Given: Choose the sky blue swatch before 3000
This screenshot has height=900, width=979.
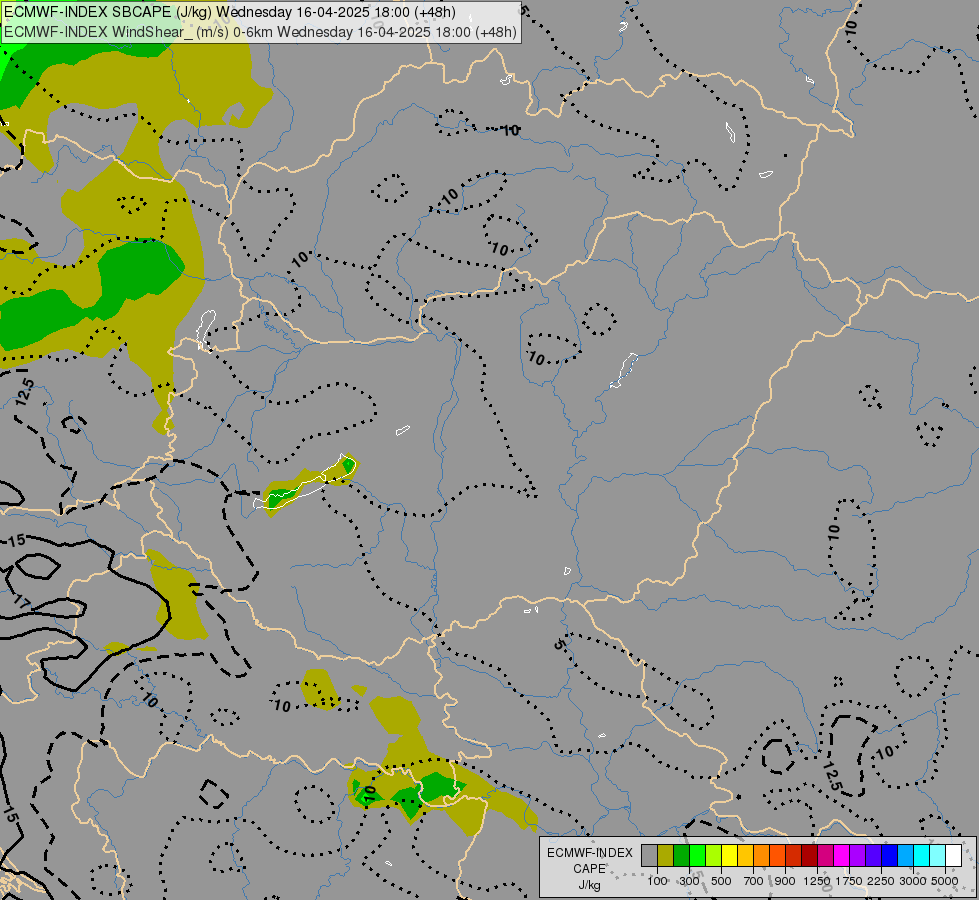Looking at the screenshot, I should pyautogui.click(x=905, y=855).
